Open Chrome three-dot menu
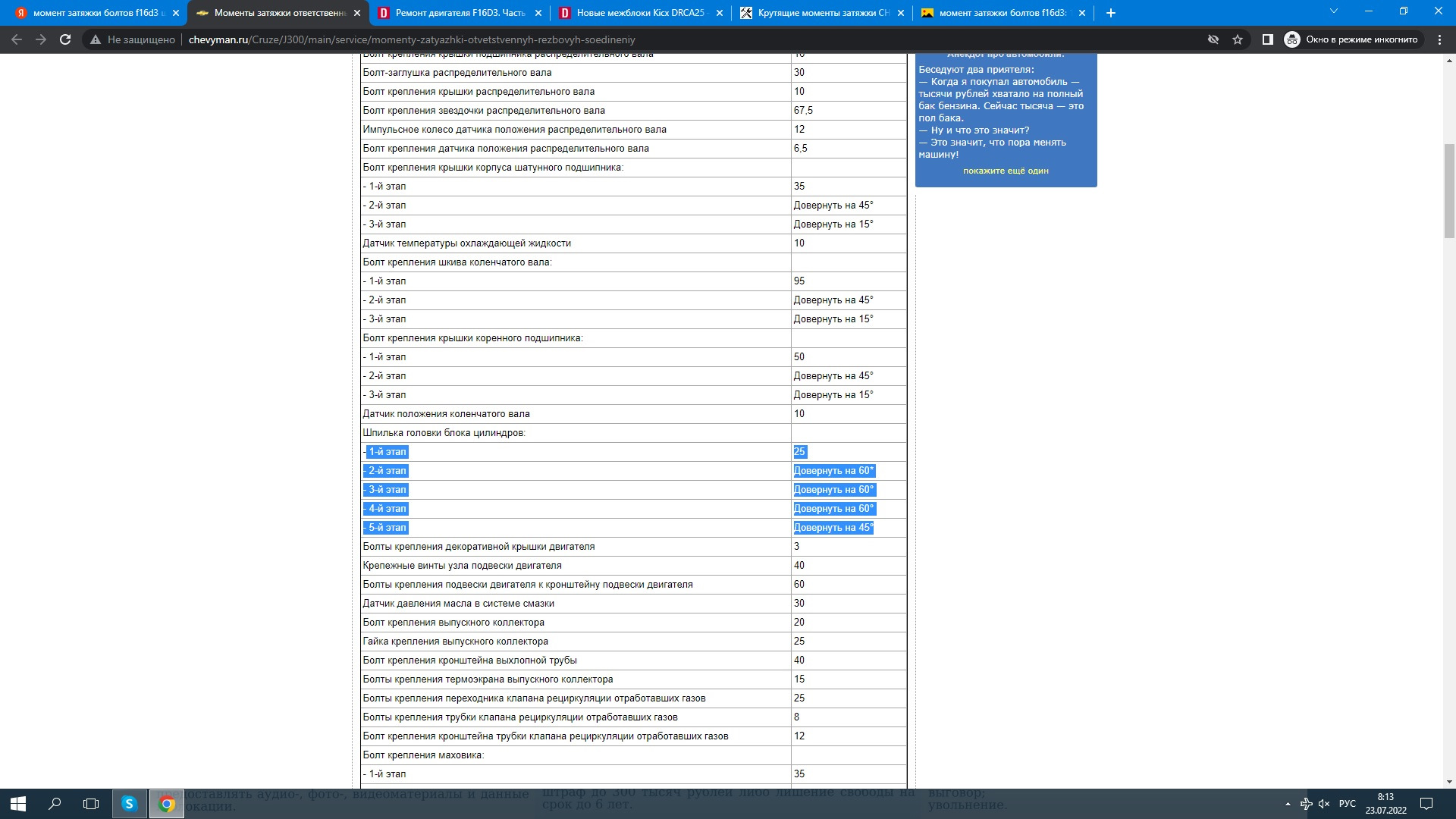The width and height of the screenshot is (1456, 819). point(1439,39)
